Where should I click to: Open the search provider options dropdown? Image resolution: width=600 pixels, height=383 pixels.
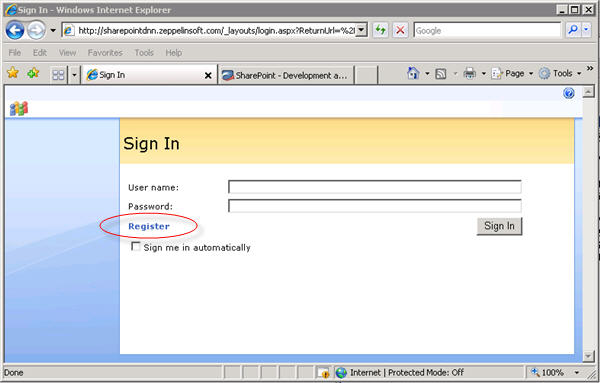coord(587,30)
